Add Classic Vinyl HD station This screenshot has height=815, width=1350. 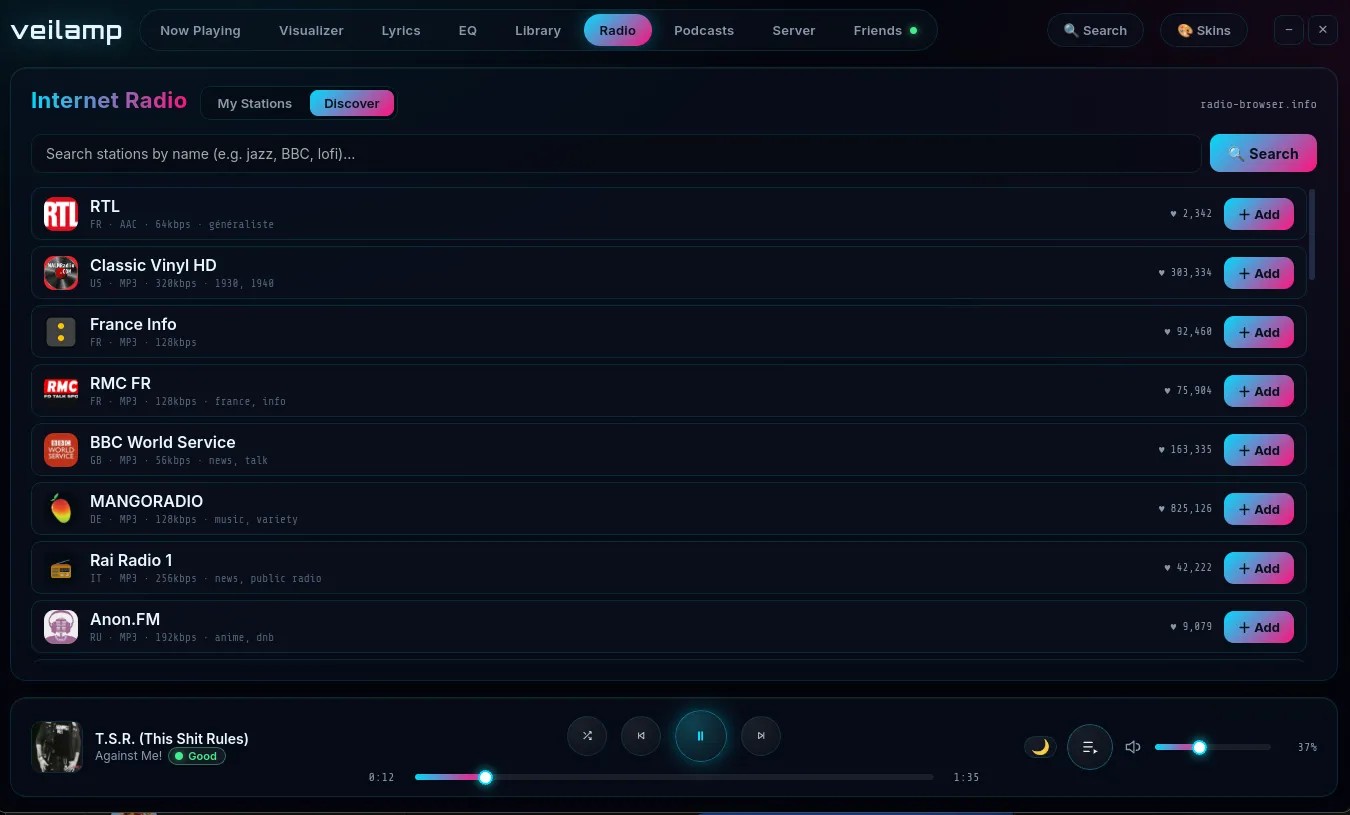tap(1259, 273)
